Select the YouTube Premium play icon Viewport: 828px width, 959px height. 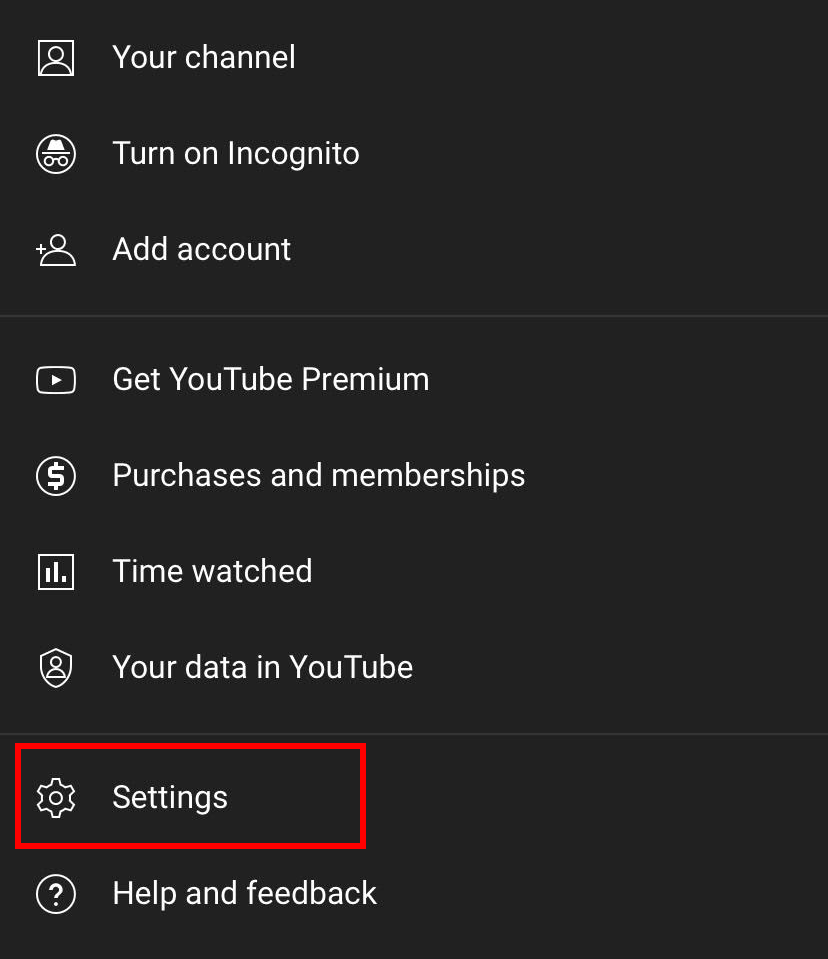pyautogui.click(x=56, y=380)
